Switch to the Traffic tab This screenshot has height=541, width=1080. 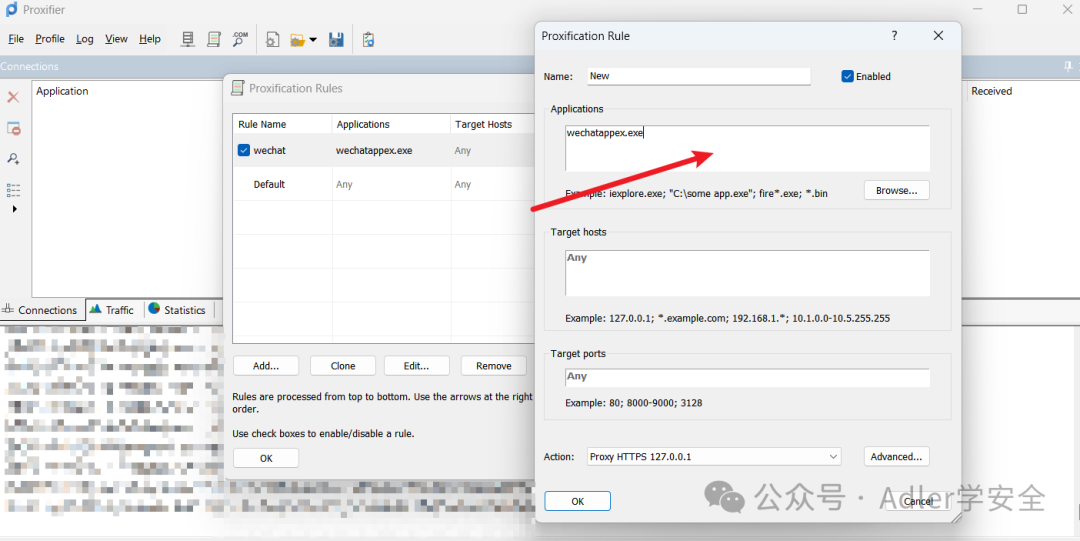click(112, 310)
